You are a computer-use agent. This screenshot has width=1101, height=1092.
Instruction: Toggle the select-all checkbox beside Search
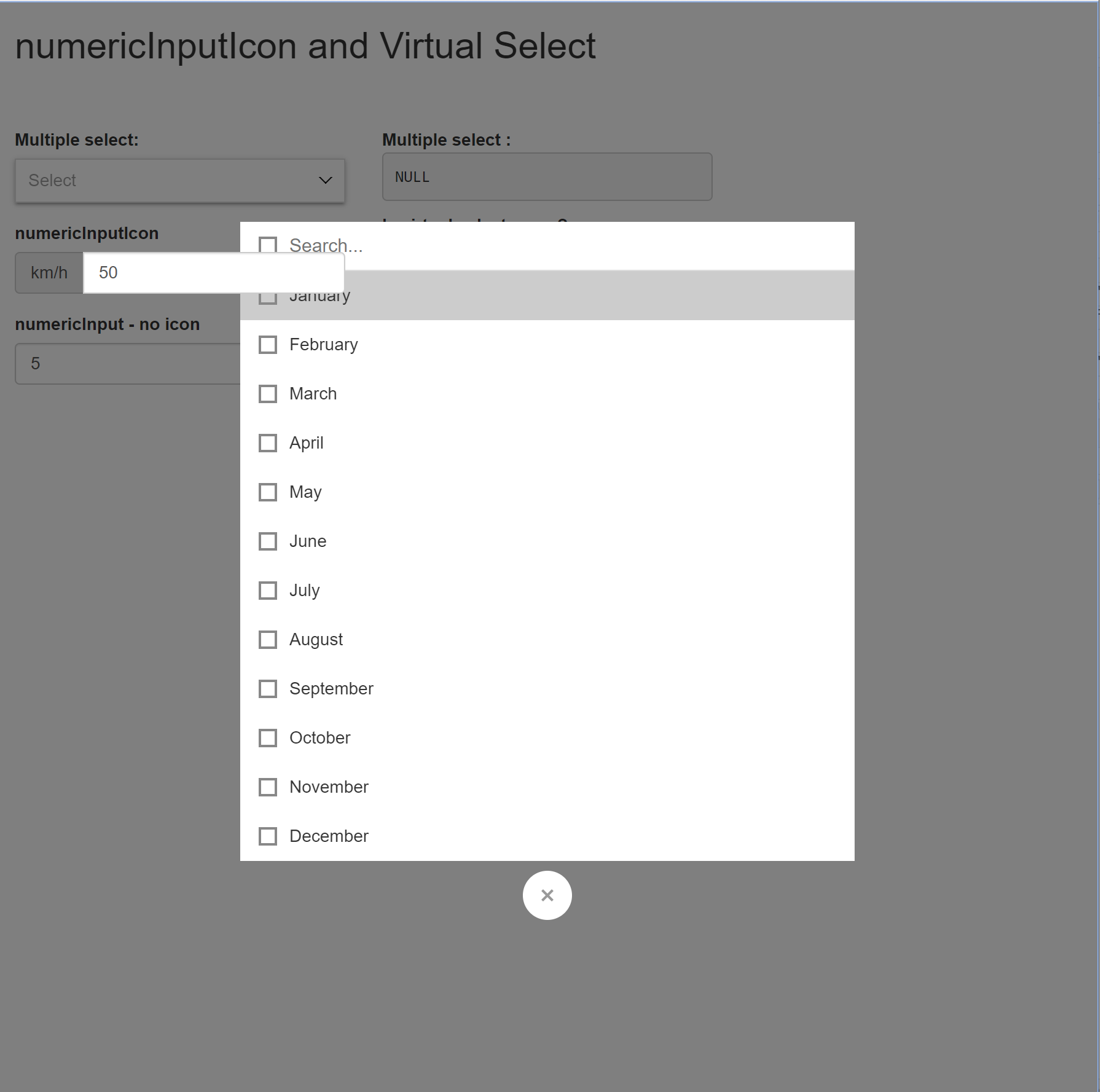coord(267,245)
